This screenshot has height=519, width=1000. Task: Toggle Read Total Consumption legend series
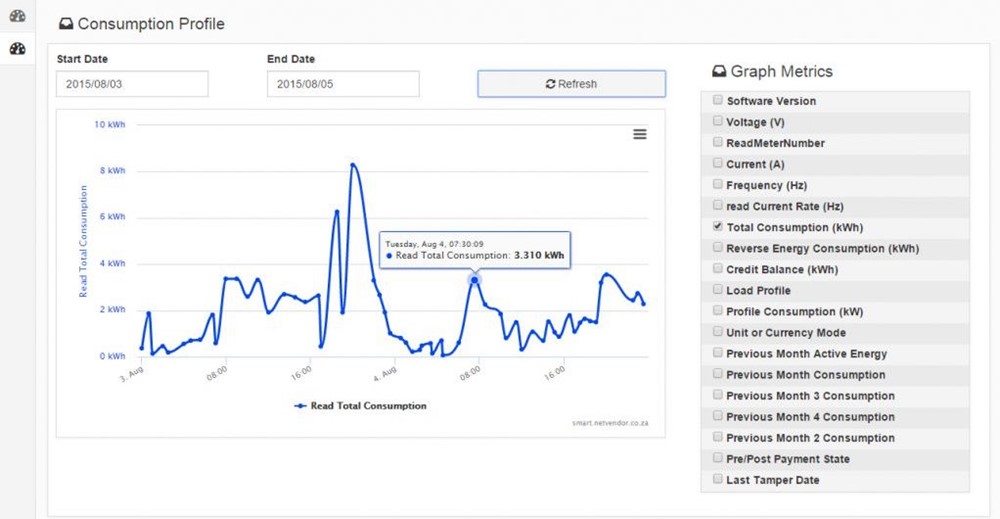(360, 406)
